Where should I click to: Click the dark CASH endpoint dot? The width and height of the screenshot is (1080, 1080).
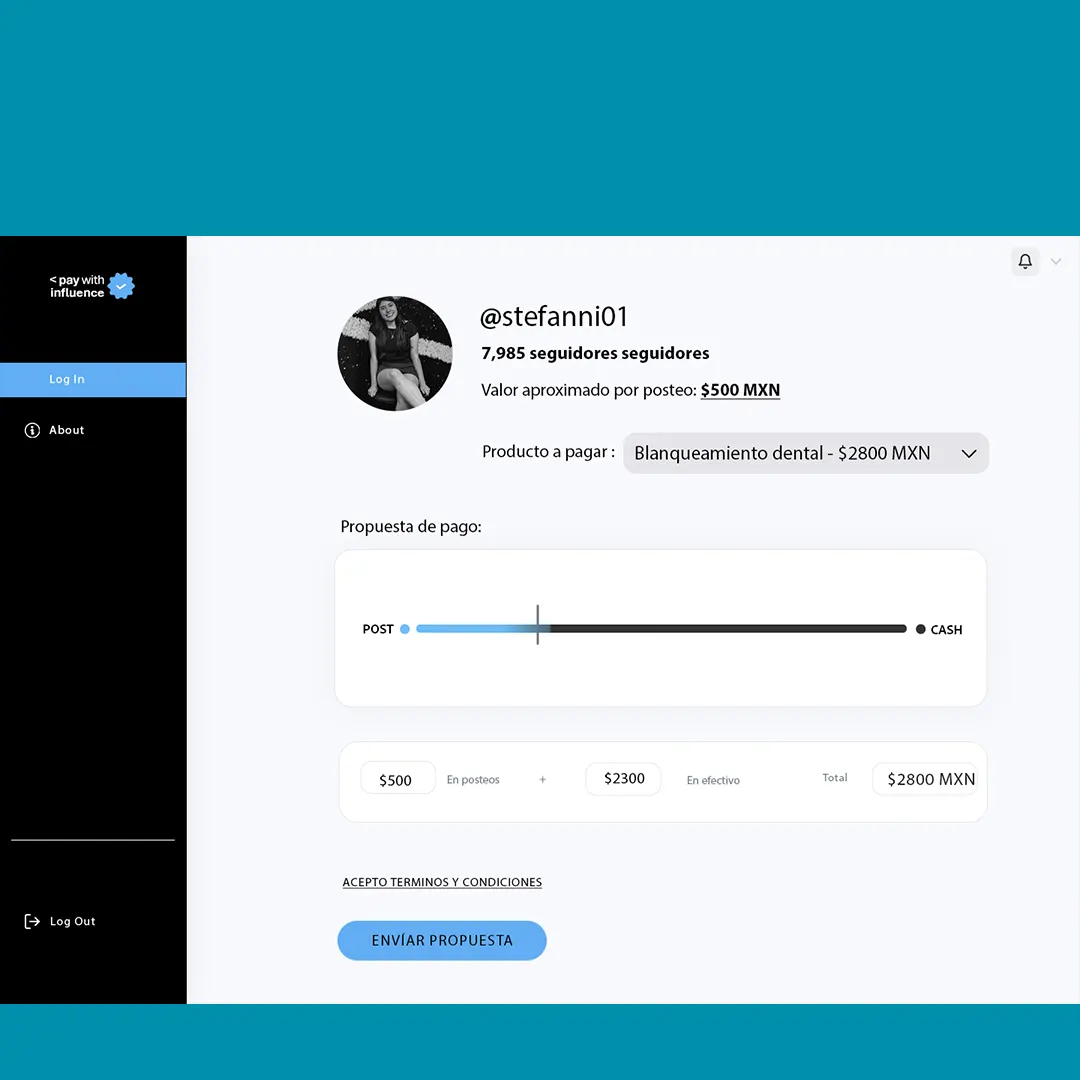point(920,629)
